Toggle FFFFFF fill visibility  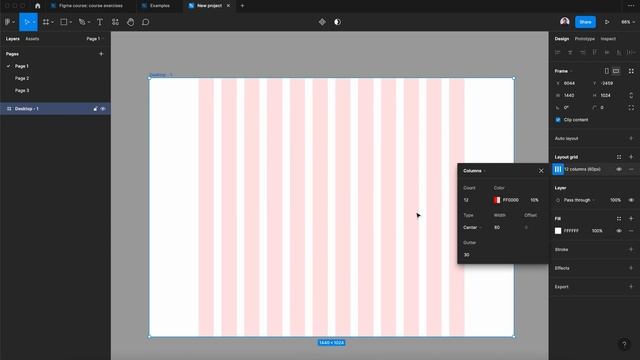point(619,231)
